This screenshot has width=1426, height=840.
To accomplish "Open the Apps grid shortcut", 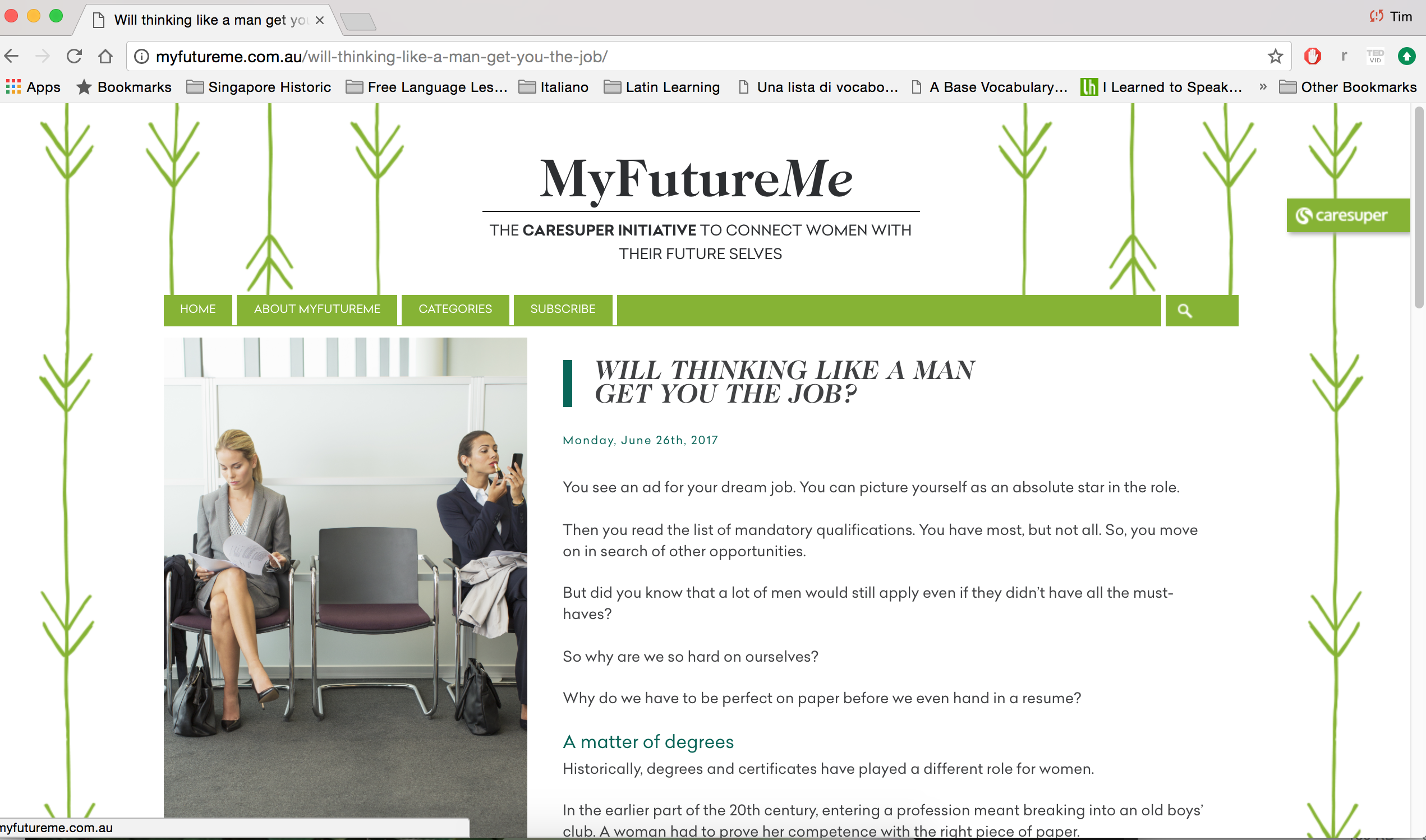I will (33, 87).
